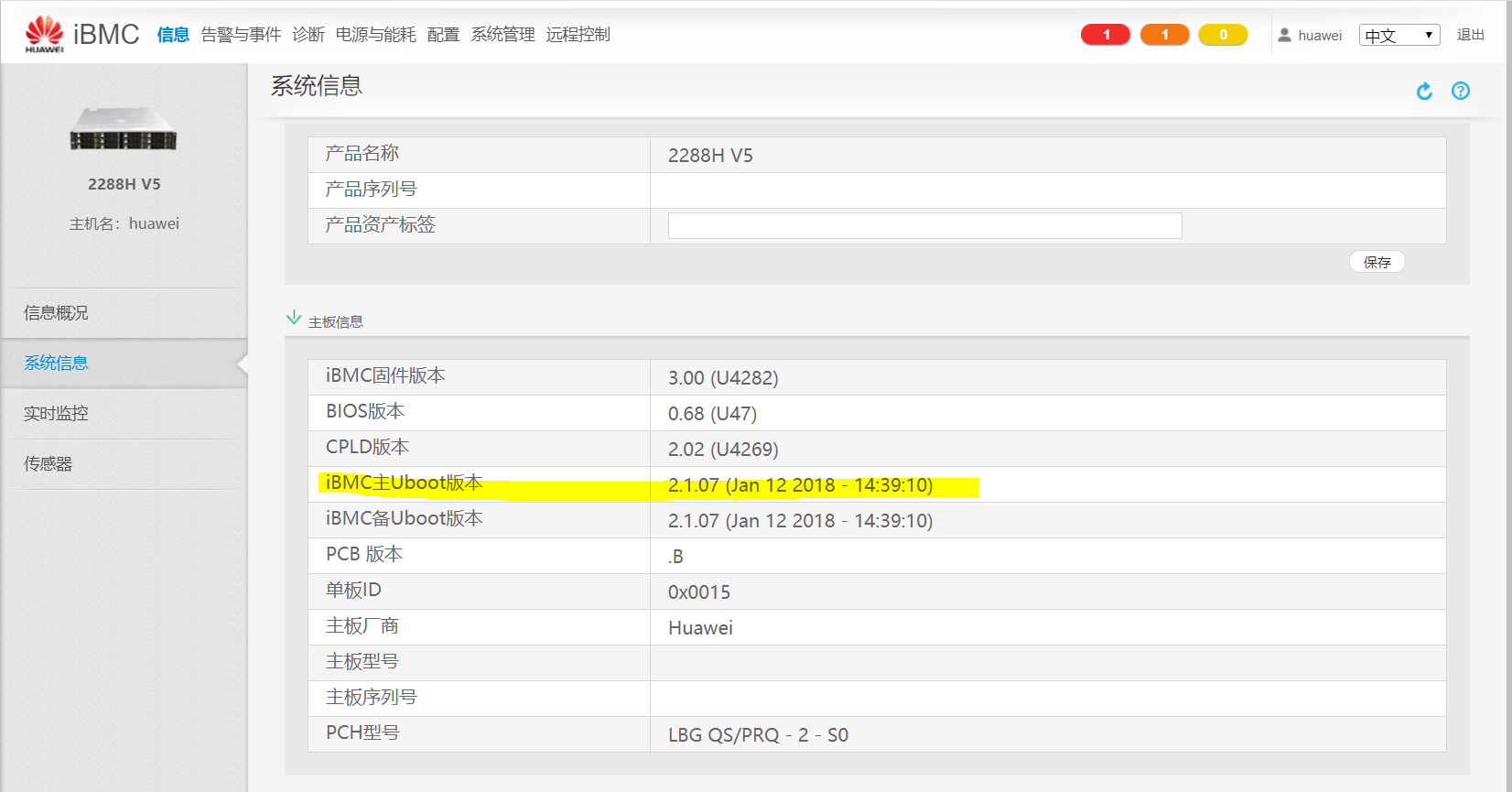Click the iBMC主Uboot版本 label

click(404, 483)
